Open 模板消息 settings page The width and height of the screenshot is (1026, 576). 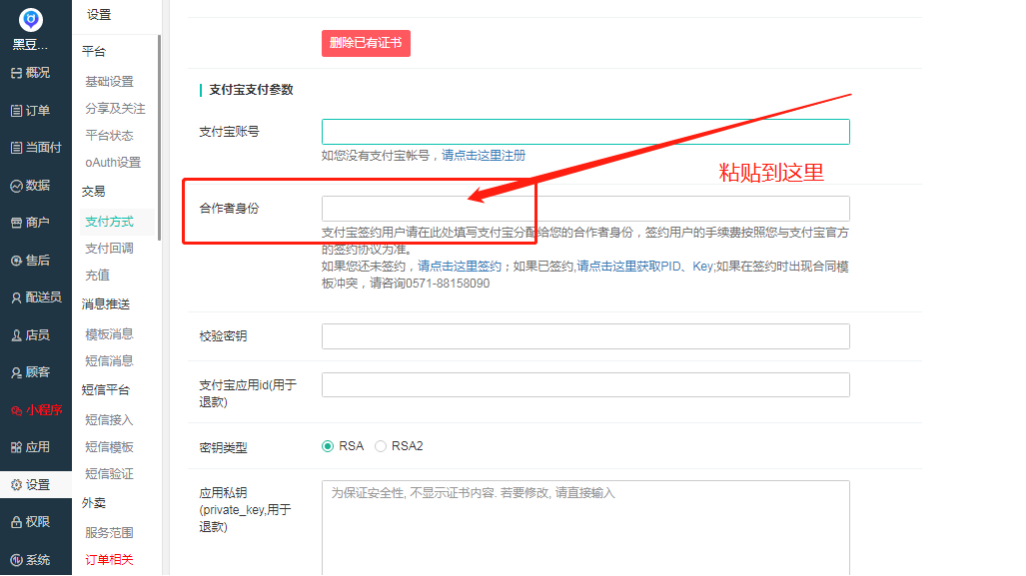109,334
